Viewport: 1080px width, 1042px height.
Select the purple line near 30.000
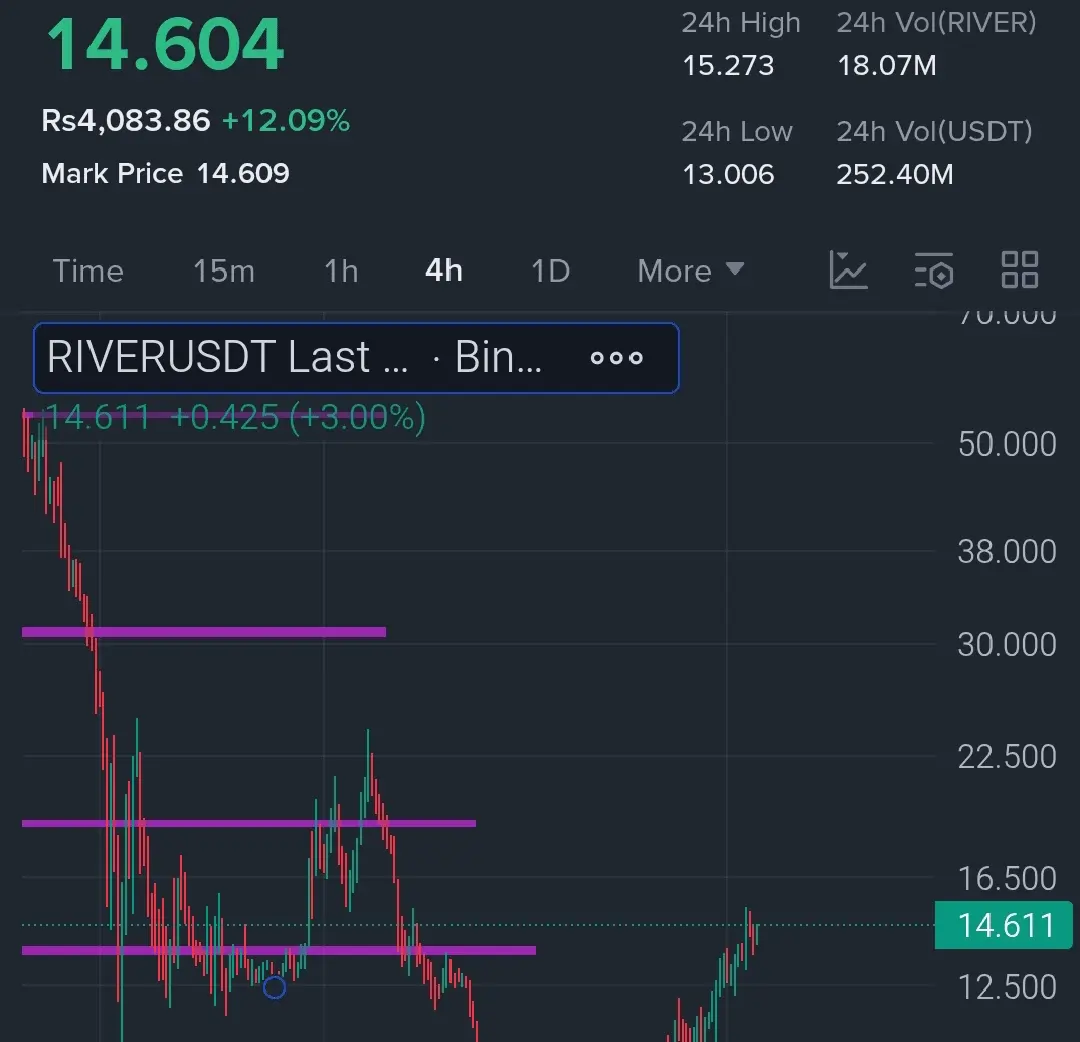tap(204, 632)
